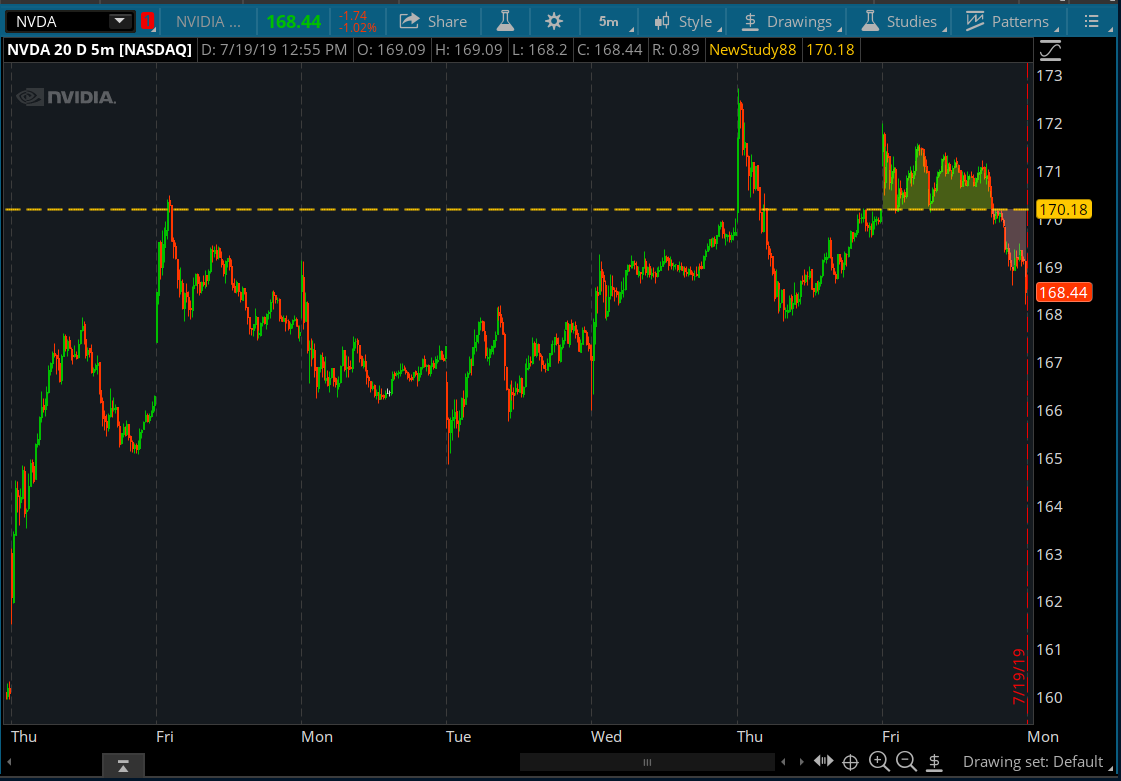Image resolution: width=1121 pixels, height=781 pixels.
Task: Open the Drawings menu button
Action: point(787,21)
